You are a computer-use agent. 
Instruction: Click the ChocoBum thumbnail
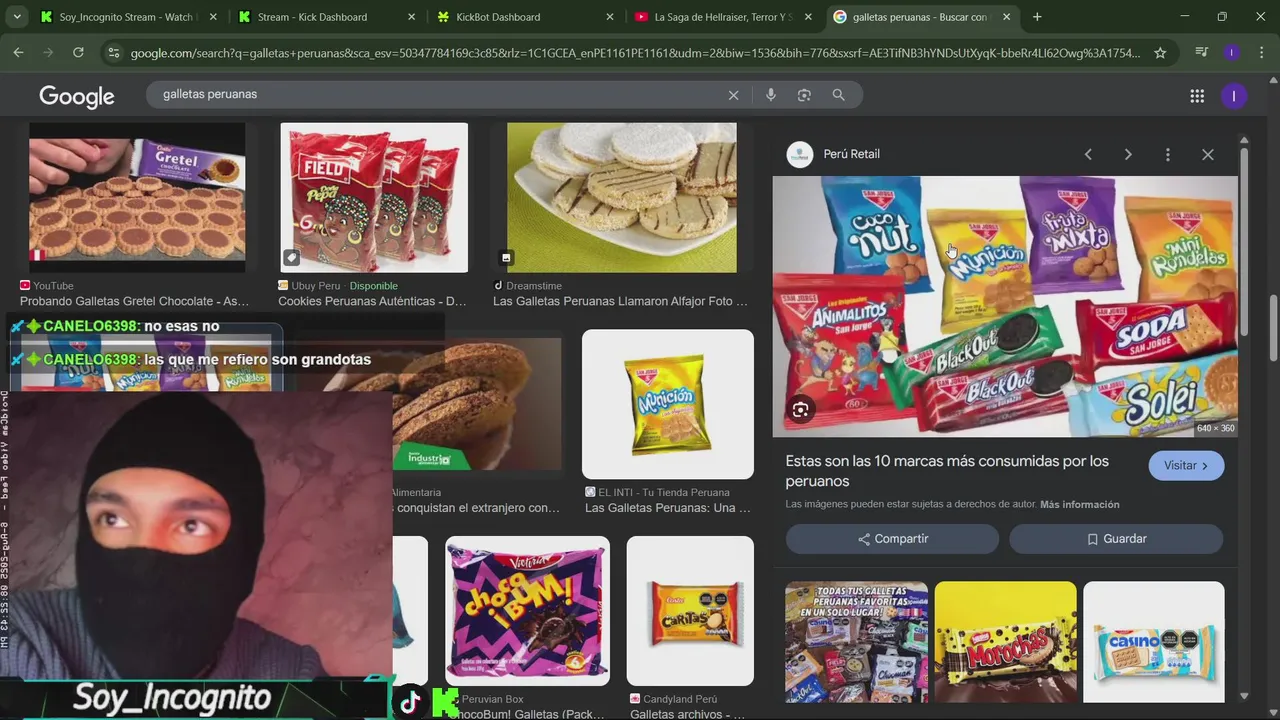[527, 611]
